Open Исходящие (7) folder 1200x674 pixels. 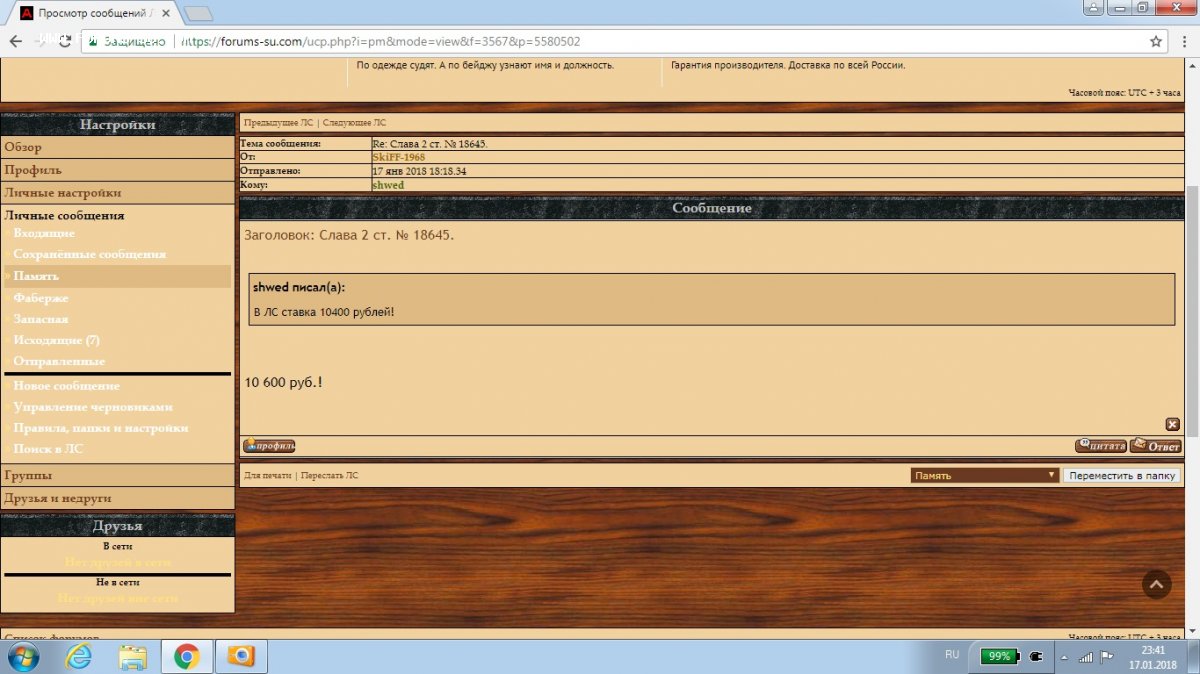tap(56, 340)
